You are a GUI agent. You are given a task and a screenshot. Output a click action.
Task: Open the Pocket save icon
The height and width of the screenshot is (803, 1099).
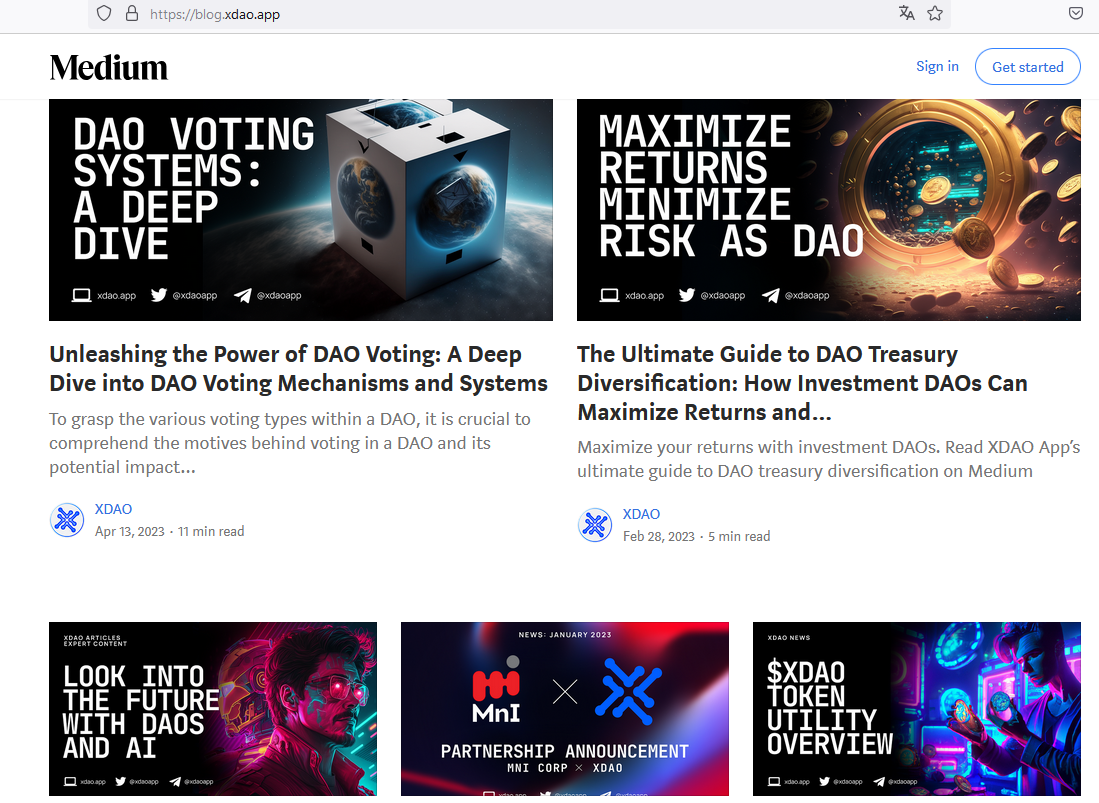(x=1076, y=13)
